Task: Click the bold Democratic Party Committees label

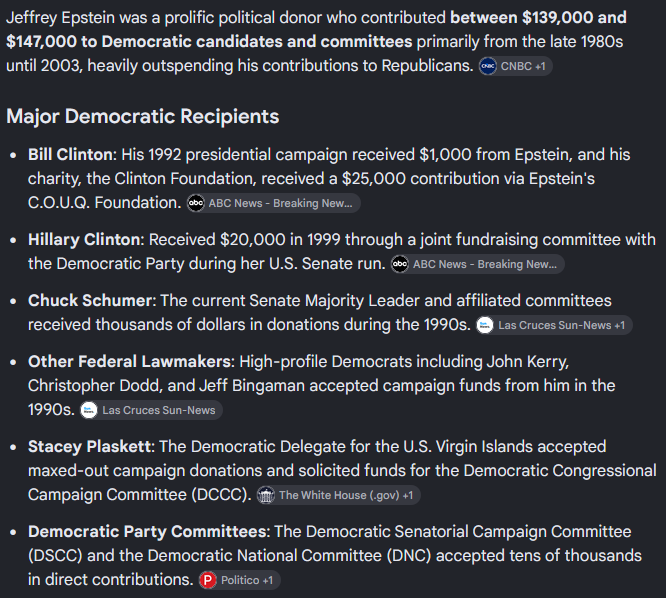Action: click(147, 532)
